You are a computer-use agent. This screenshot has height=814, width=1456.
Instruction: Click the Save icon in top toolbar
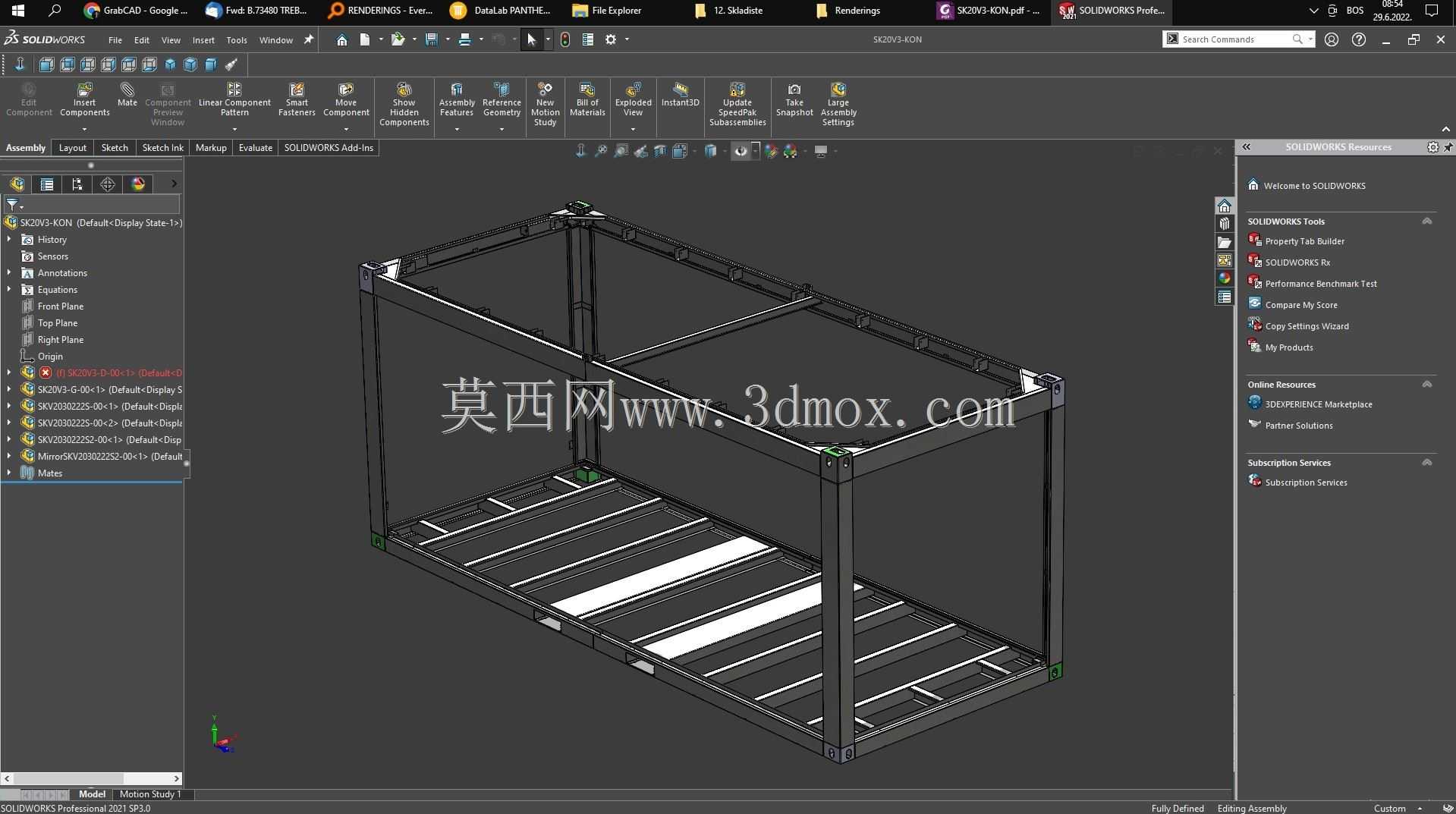click(x=432, y=39)
